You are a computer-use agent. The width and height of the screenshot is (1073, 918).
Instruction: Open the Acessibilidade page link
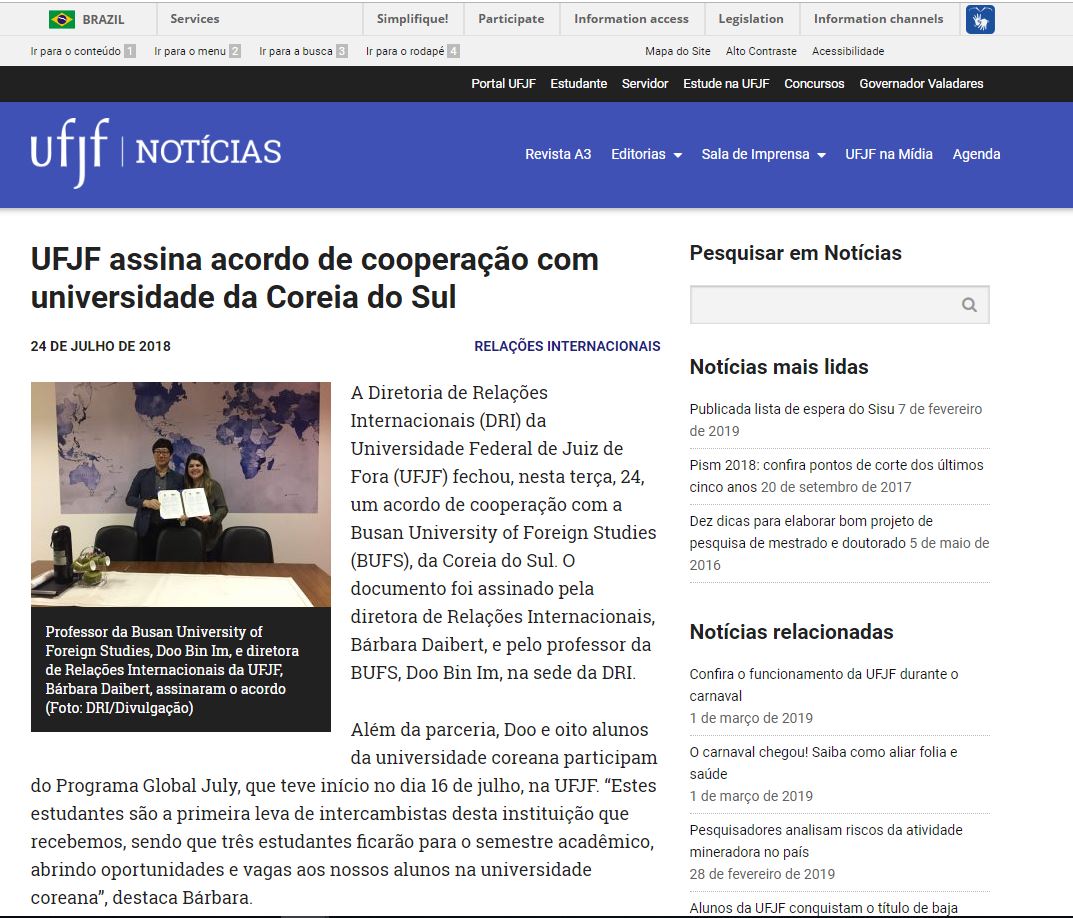tap(848, 51)
